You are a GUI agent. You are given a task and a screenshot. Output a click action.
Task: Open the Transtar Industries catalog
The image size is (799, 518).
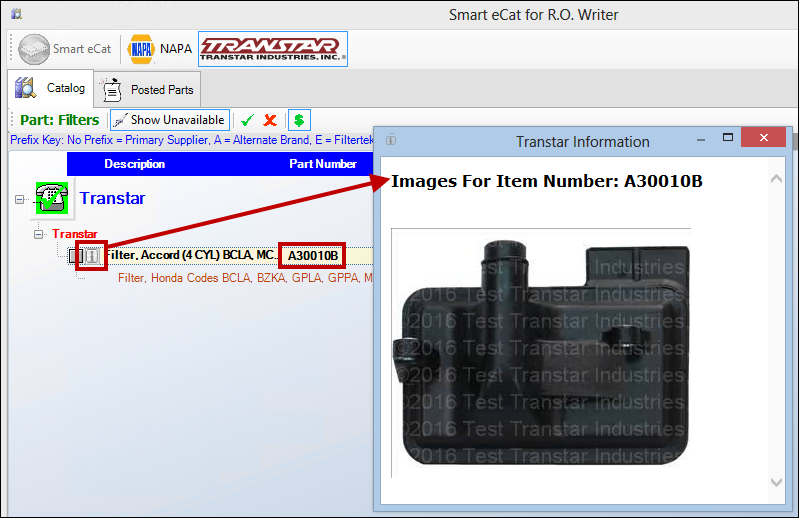(x=272, y=48)
